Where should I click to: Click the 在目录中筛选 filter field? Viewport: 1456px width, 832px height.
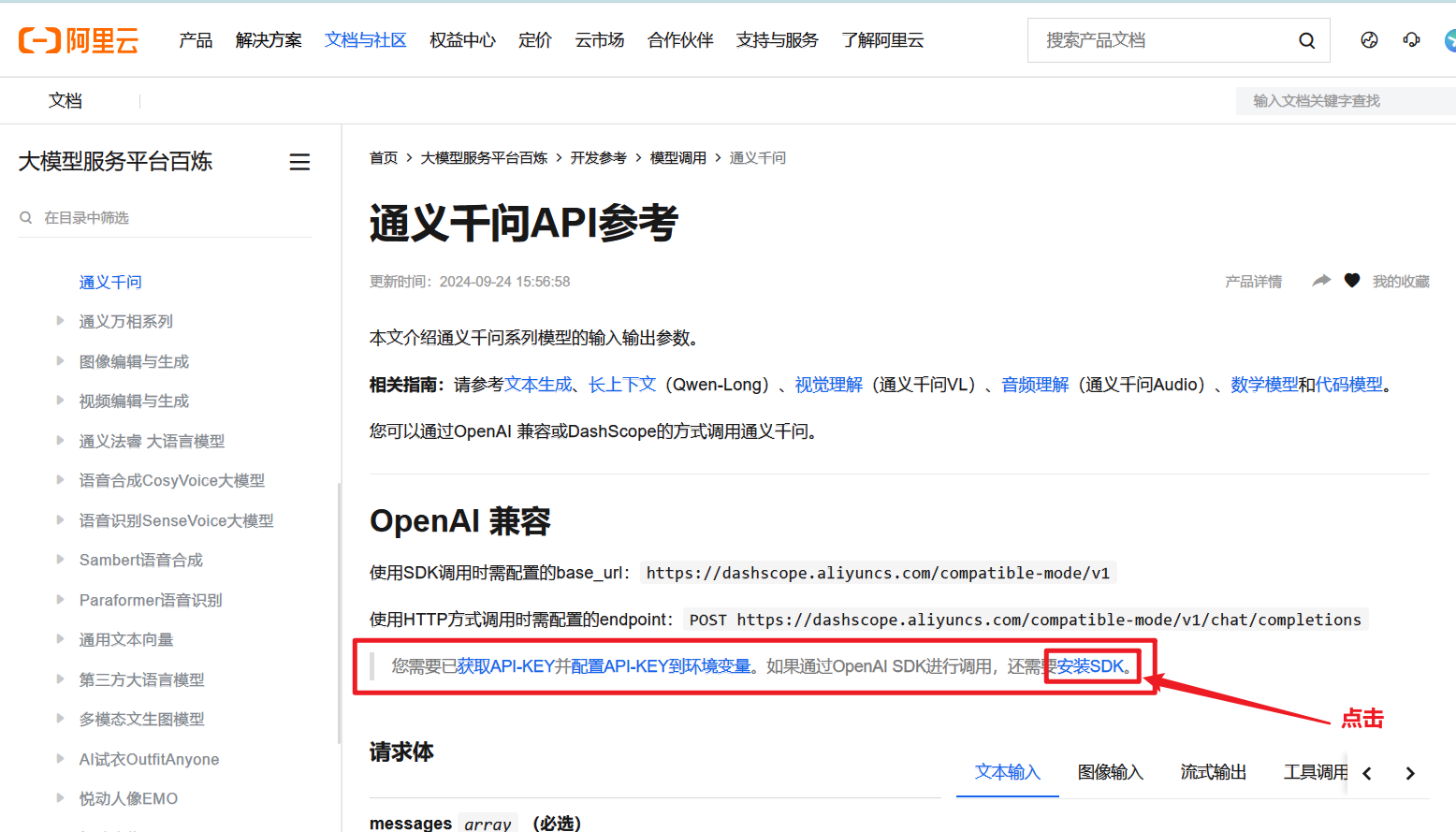(x=166, y=217)
